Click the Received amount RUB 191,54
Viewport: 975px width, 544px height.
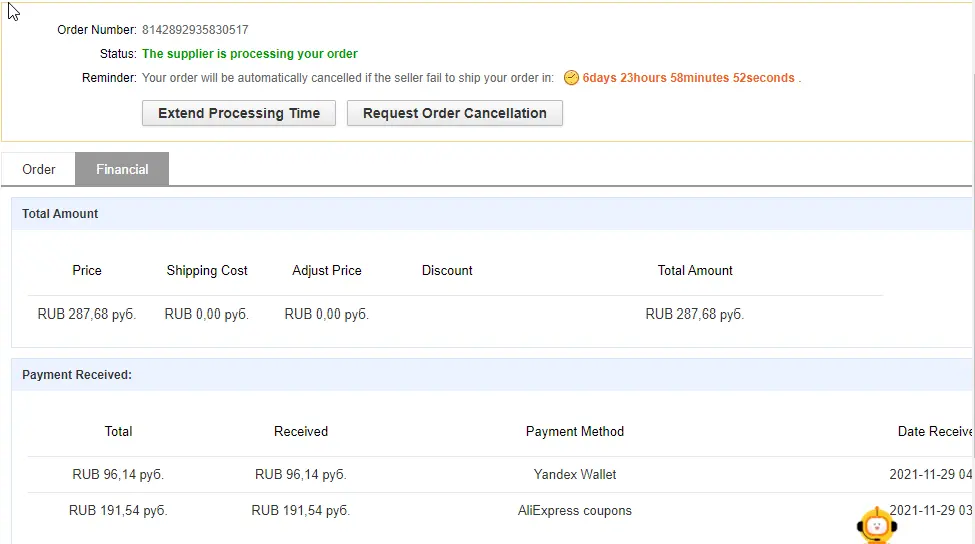300,510
